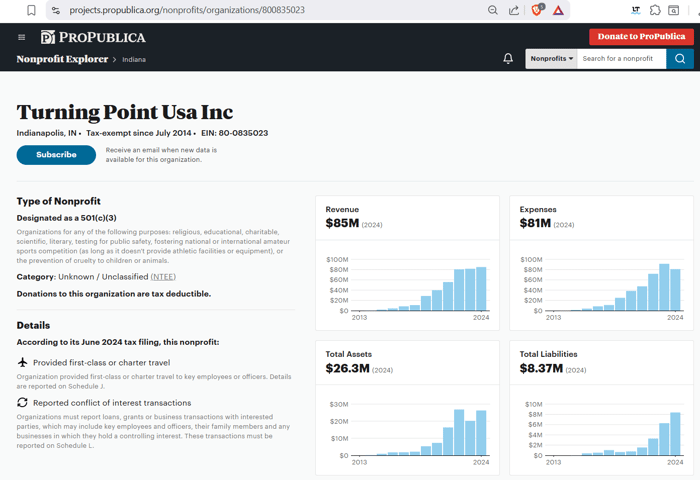Open Brave Shields lion icon

(x=538, y=10)
